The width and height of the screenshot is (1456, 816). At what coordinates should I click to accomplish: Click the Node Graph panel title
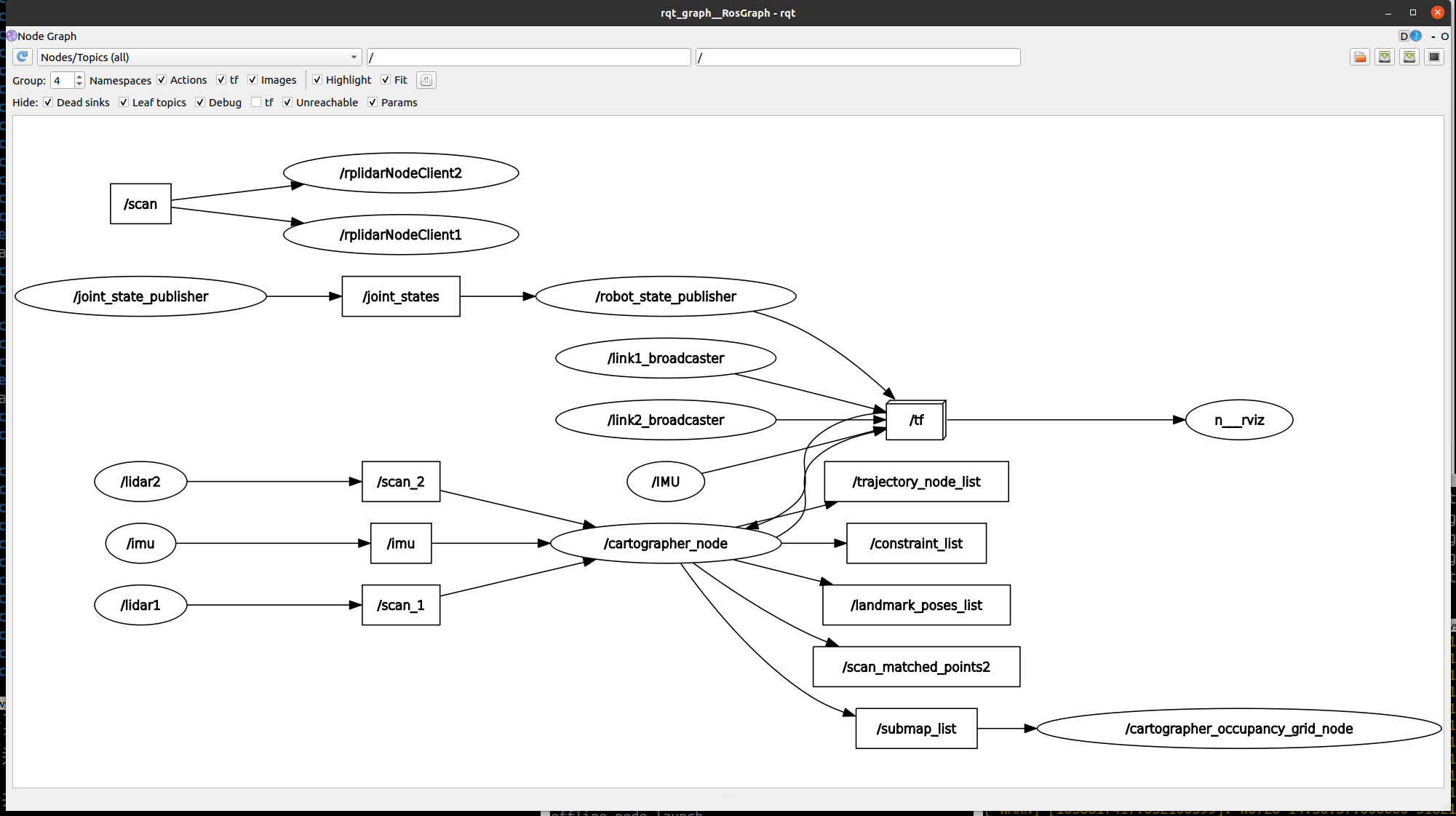pos(47,36)
